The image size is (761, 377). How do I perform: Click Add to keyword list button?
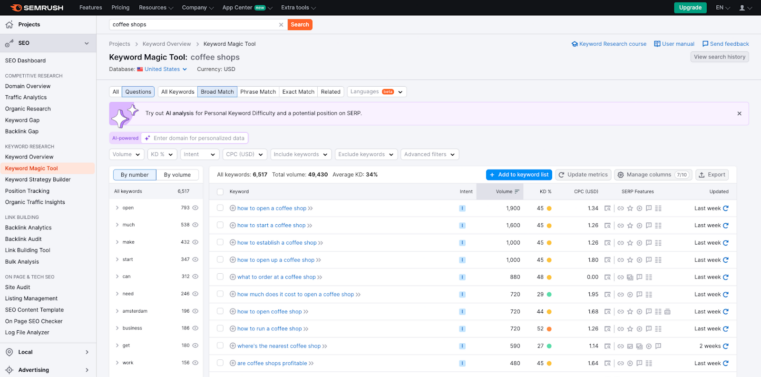pyautogui.click(x=519, y=175)
